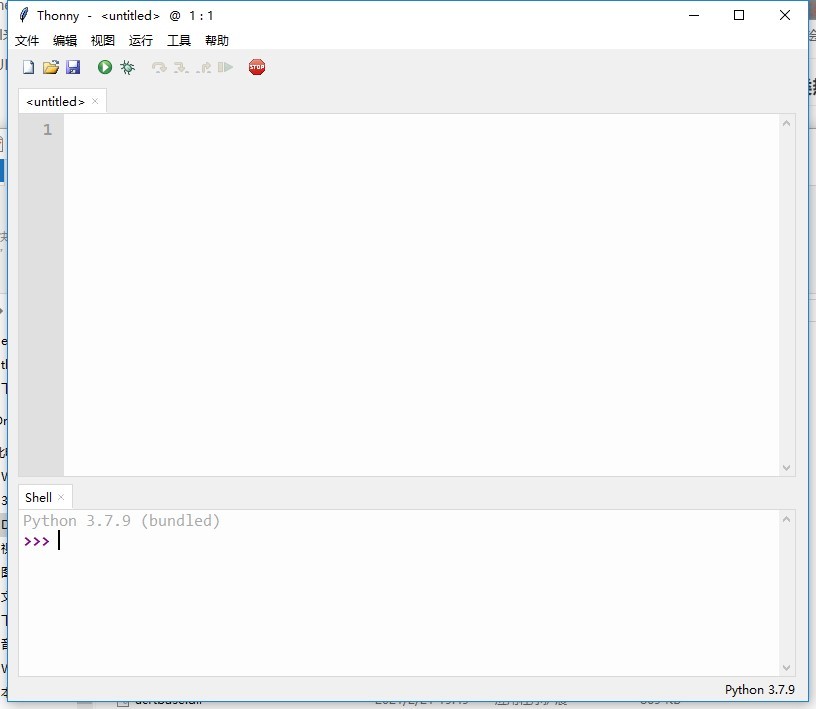Close the Shell panel
Viewport: 816px width, 709px height.
point(60,497)
